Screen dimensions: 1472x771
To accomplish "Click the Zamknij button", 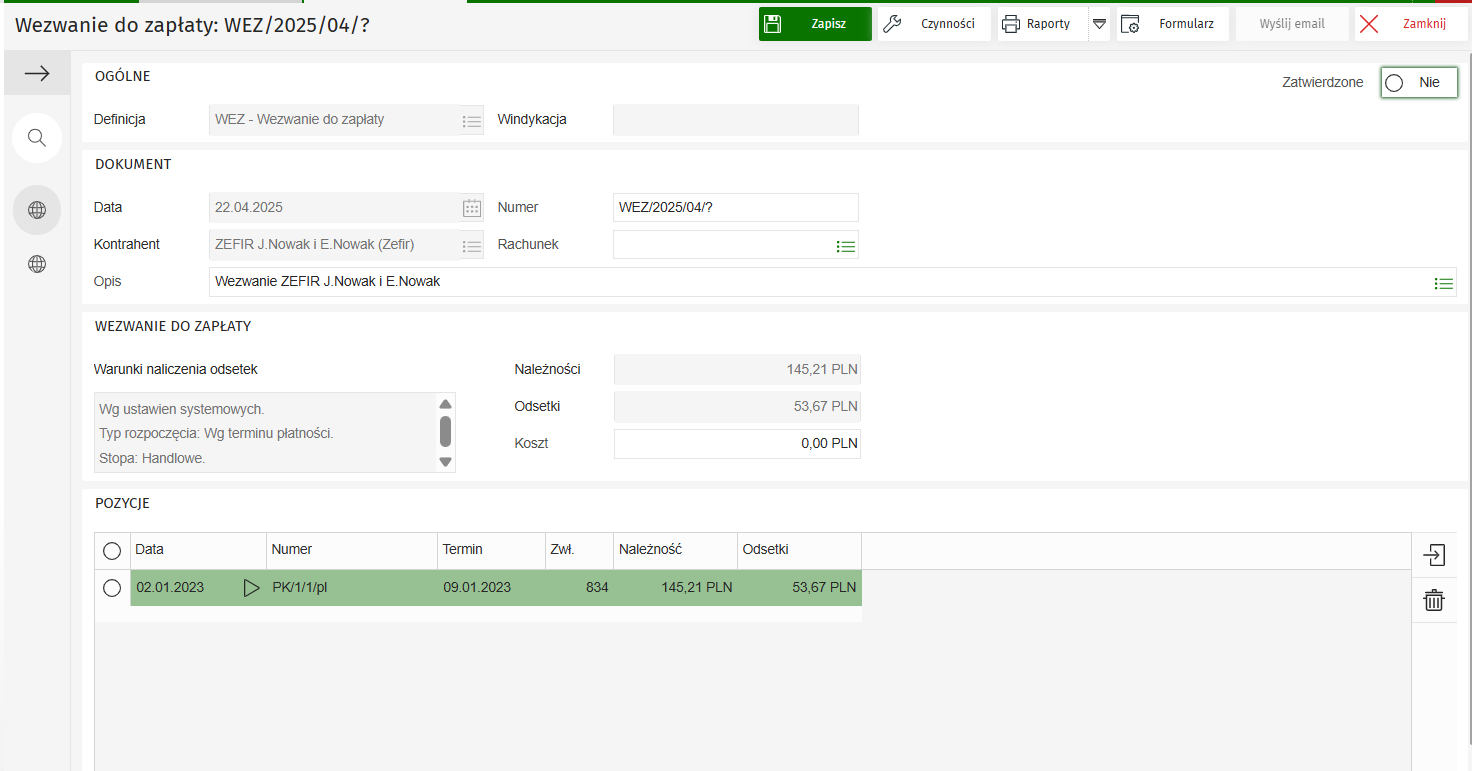I will point(1410,24).
